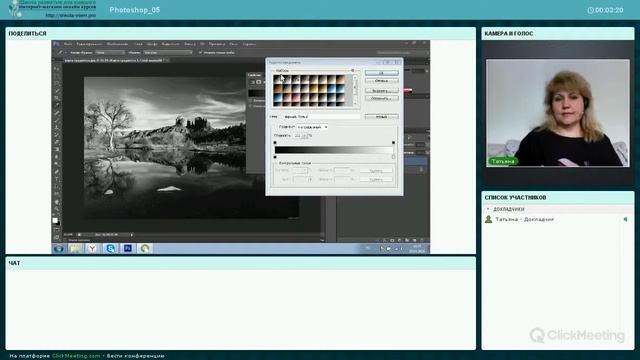Viewport: 640px width, 360px height.
Task: Select the Brush tool
Action: click(57, 120)
